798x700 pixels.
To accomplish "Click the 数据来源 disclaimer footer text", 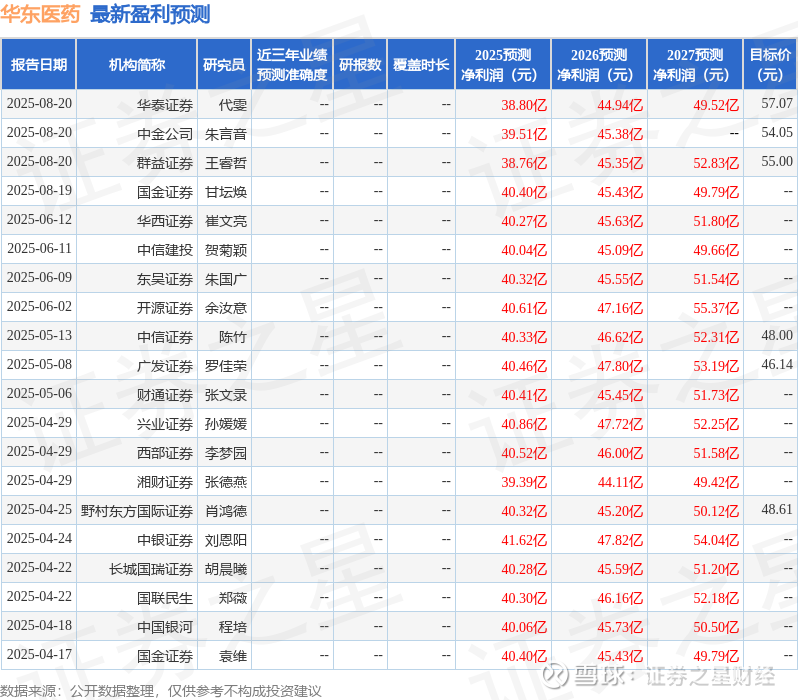I will (x=161, y=691).
